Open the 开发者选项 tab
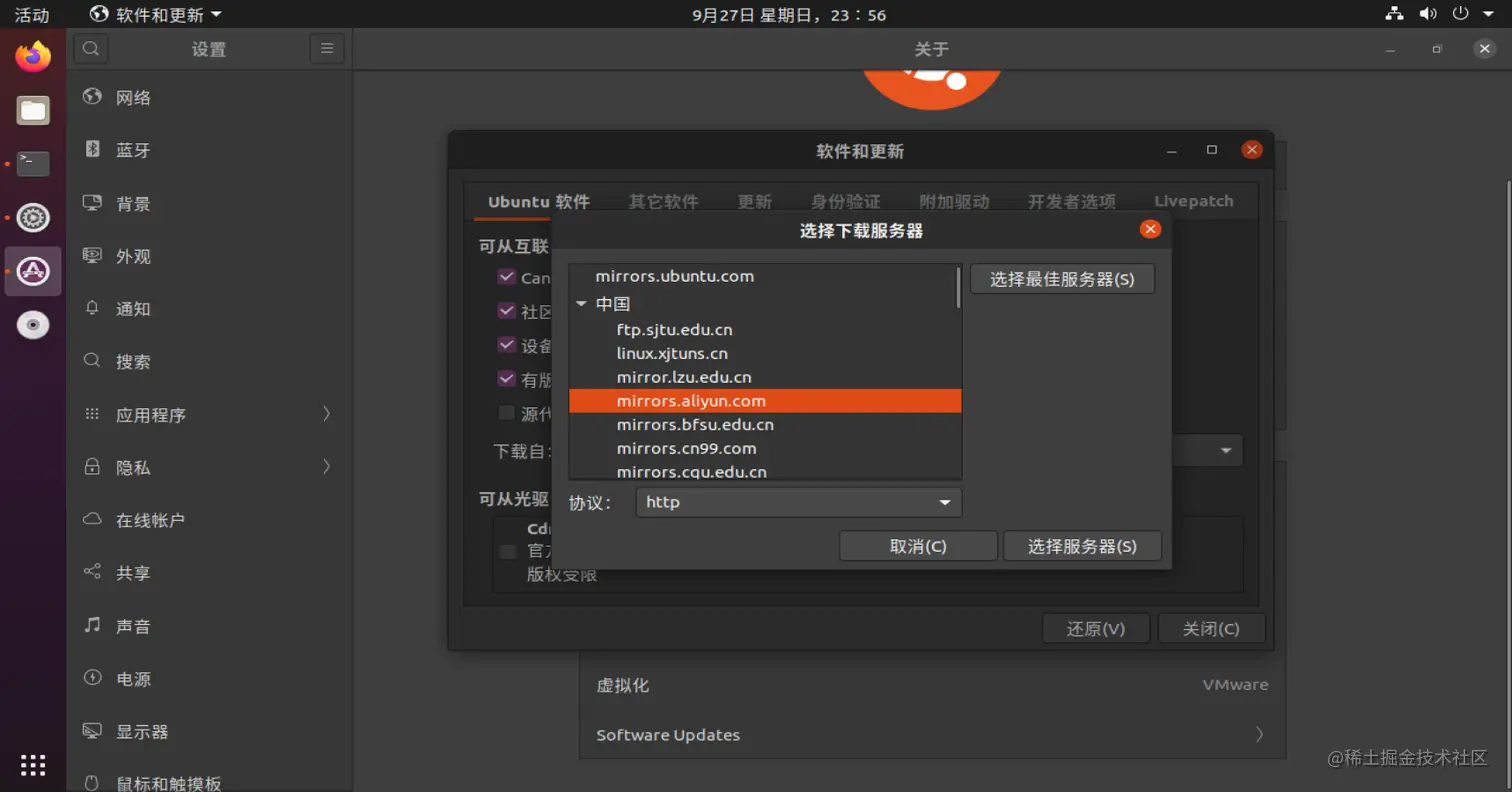The image size is (1512, 792). (x=1072, y=201)
